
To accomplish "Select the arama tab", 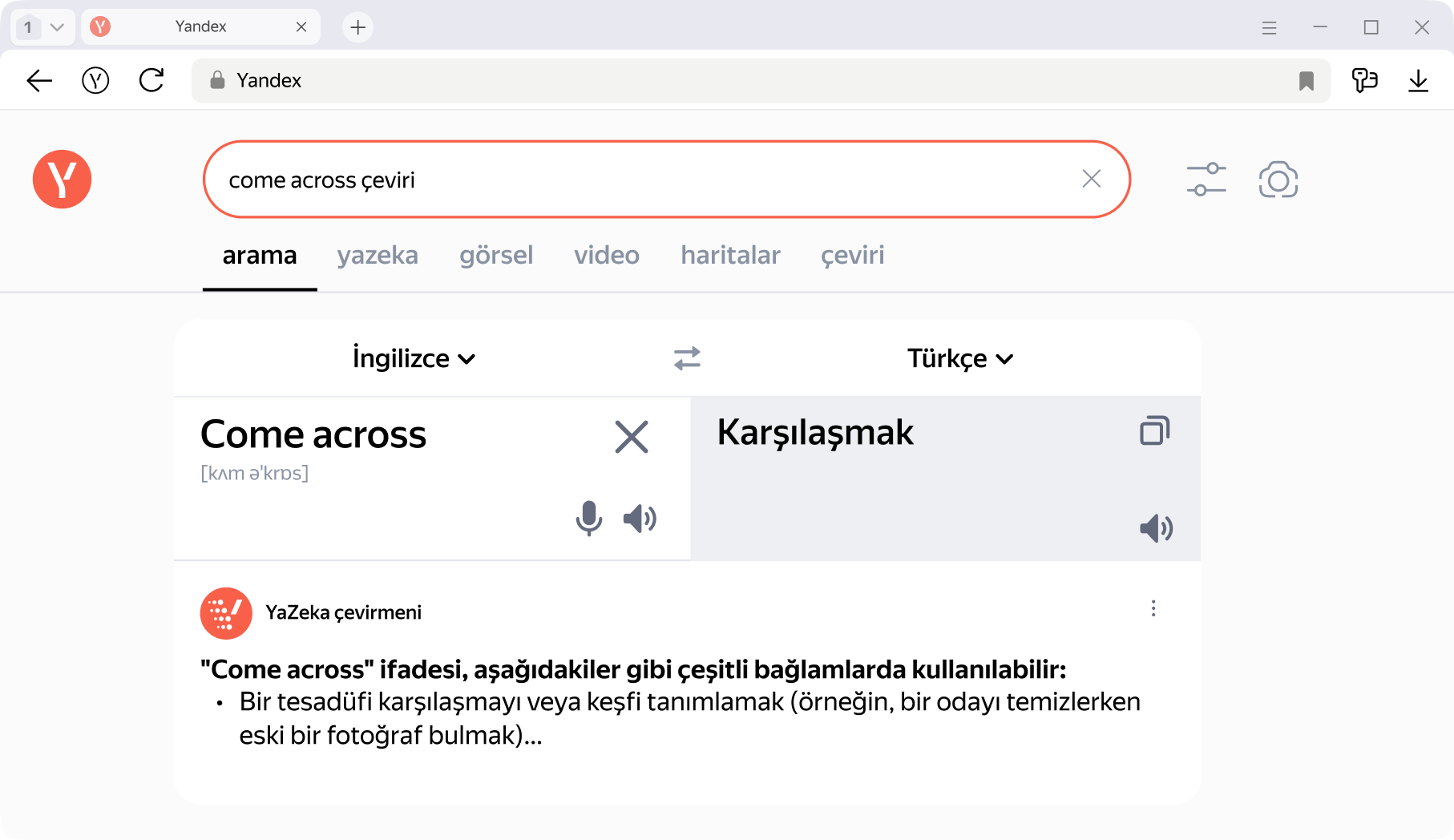I will tap(260, 256).
